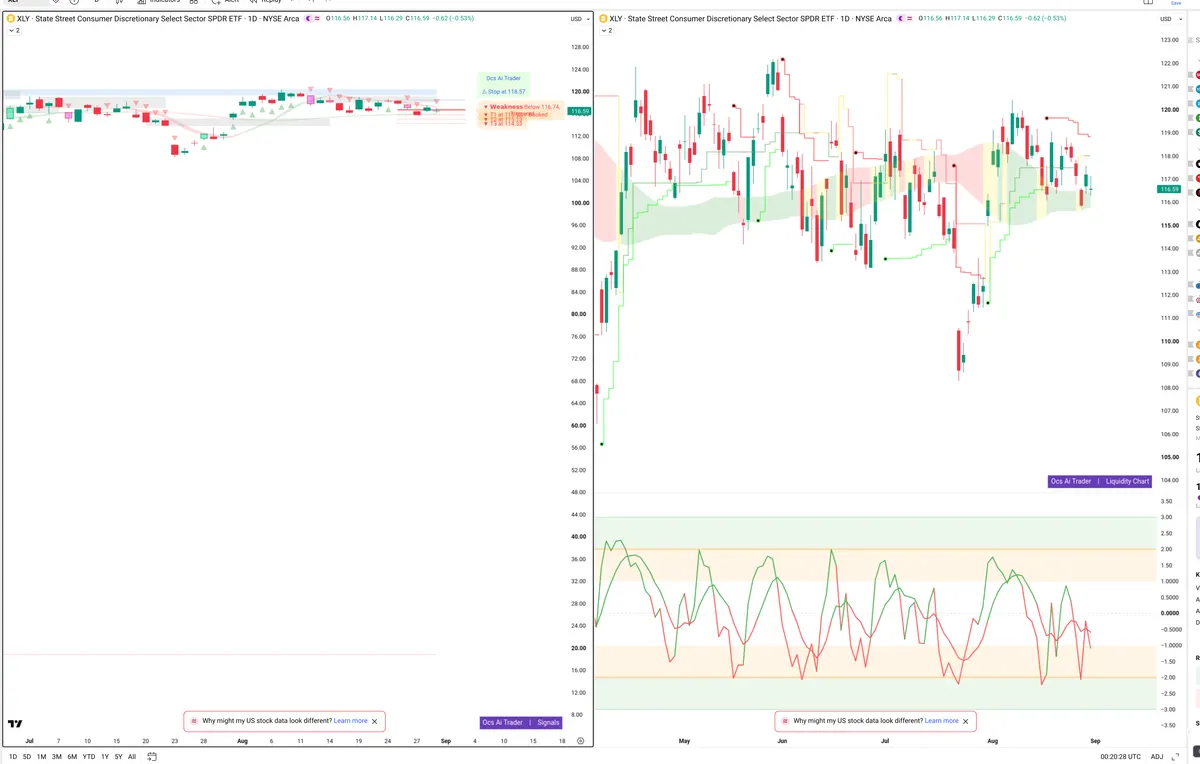Click the left chart 116.59 price label

click(x=580, y=111)
